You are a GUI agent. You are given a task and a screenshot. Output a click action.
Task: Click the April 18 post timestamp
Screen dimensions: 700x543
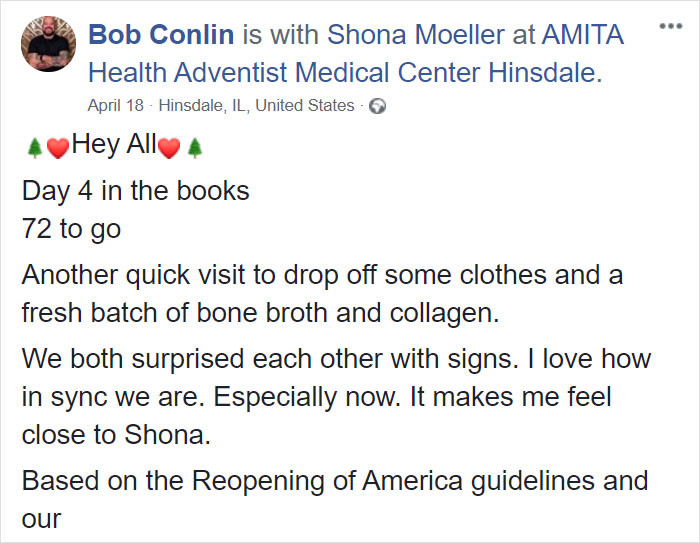point(116,106)
